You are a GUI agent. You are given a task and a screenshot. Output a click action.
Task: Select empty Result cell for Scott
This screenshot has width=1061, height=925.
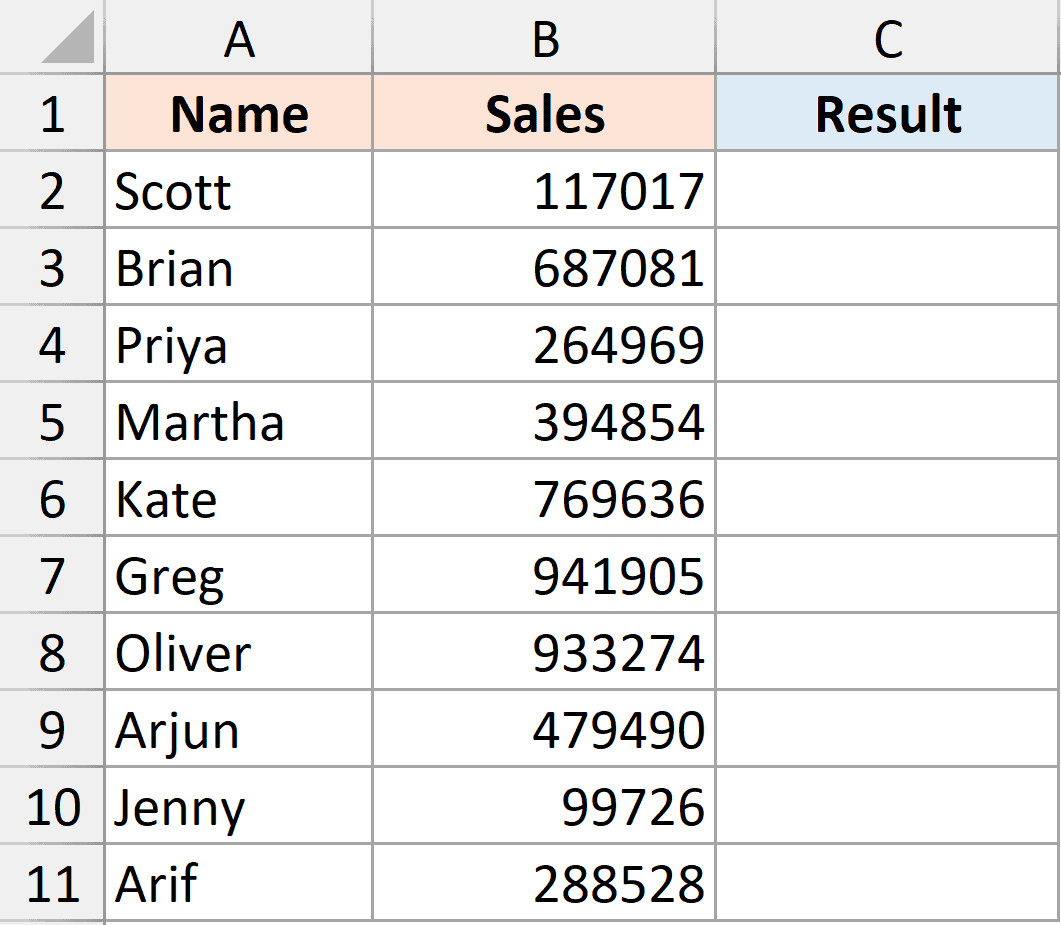(x=888, y=191)
